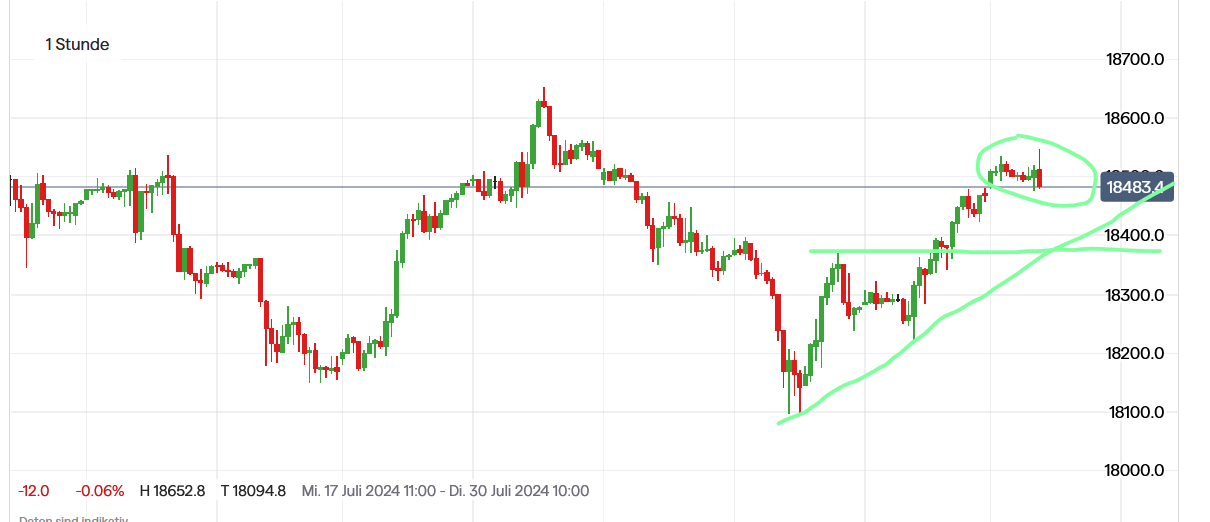Click the 18700.0 price axis label

point(1135,59)
